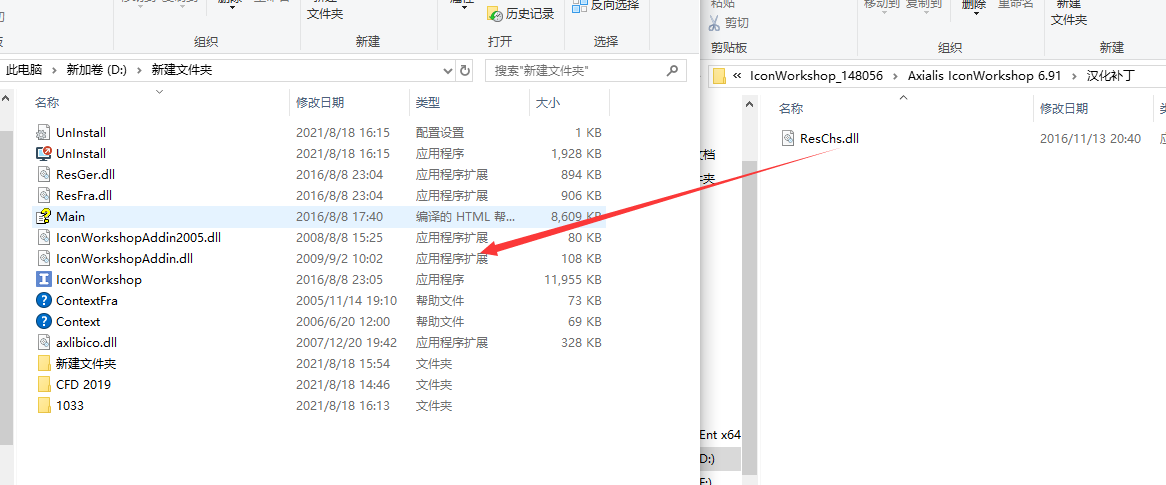This screenshot has width=1166, height=485.
Task: Click the 反向选择 invert selection button
Action: coord(606,5)
